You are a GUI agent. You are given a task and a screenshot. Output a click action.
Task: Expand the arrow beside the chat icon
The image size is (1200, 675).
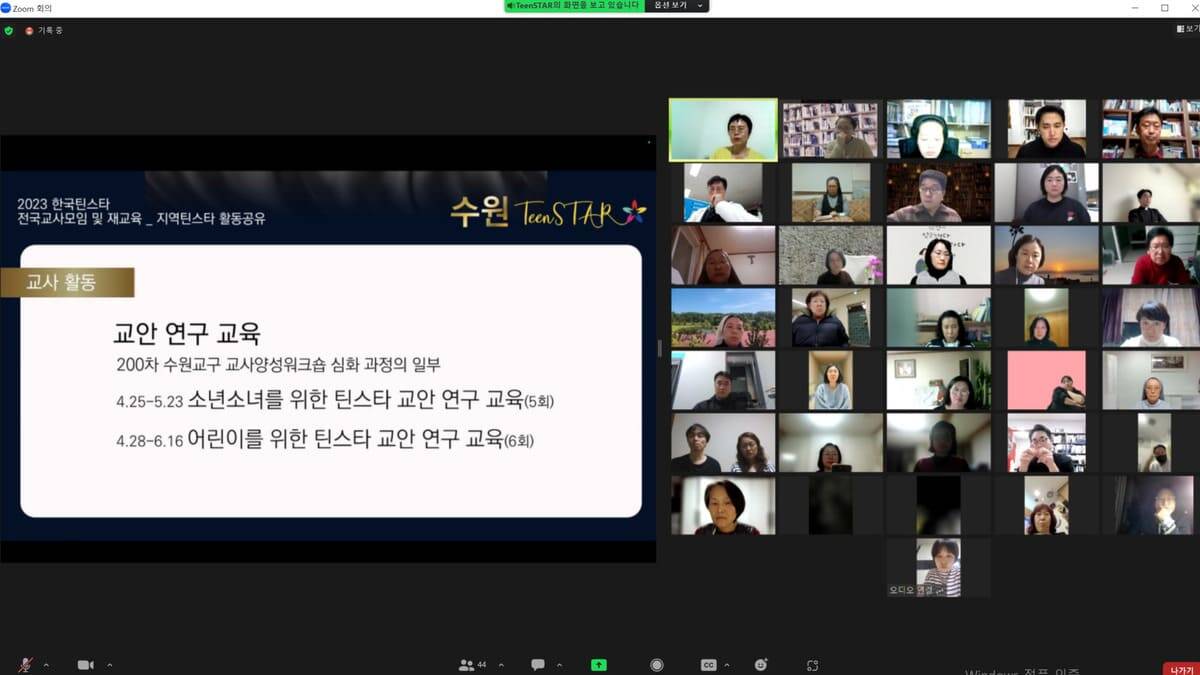[x=559, y=665]
